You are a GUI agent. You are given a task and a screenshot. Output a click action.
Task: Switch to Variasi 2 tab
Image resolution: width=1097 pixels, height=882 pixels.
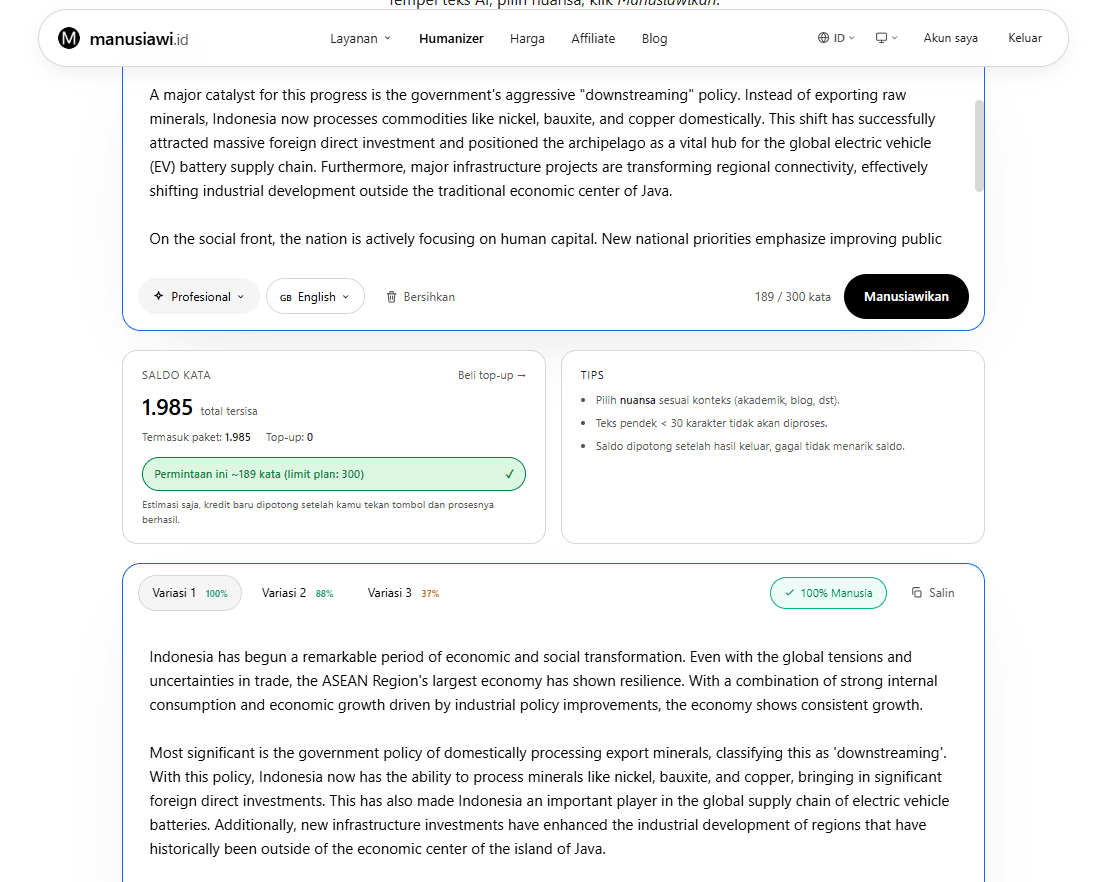point(297,593)
